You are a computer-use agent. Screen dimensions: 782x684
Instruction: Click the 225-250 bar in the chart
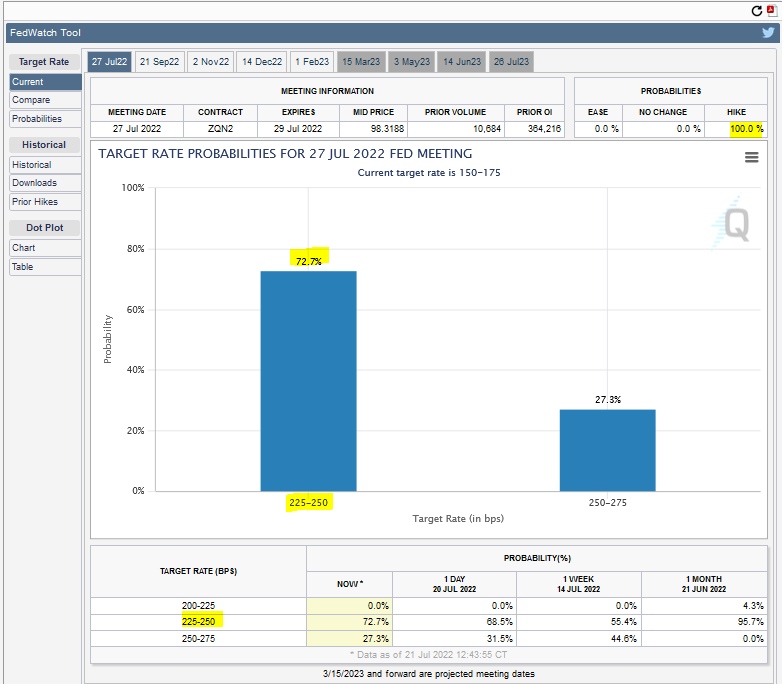(x=308, y=381)
